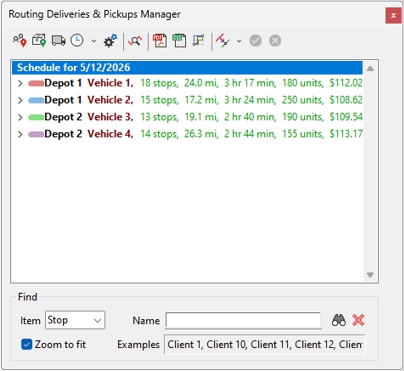Click into the Name input field

(243, 320)
